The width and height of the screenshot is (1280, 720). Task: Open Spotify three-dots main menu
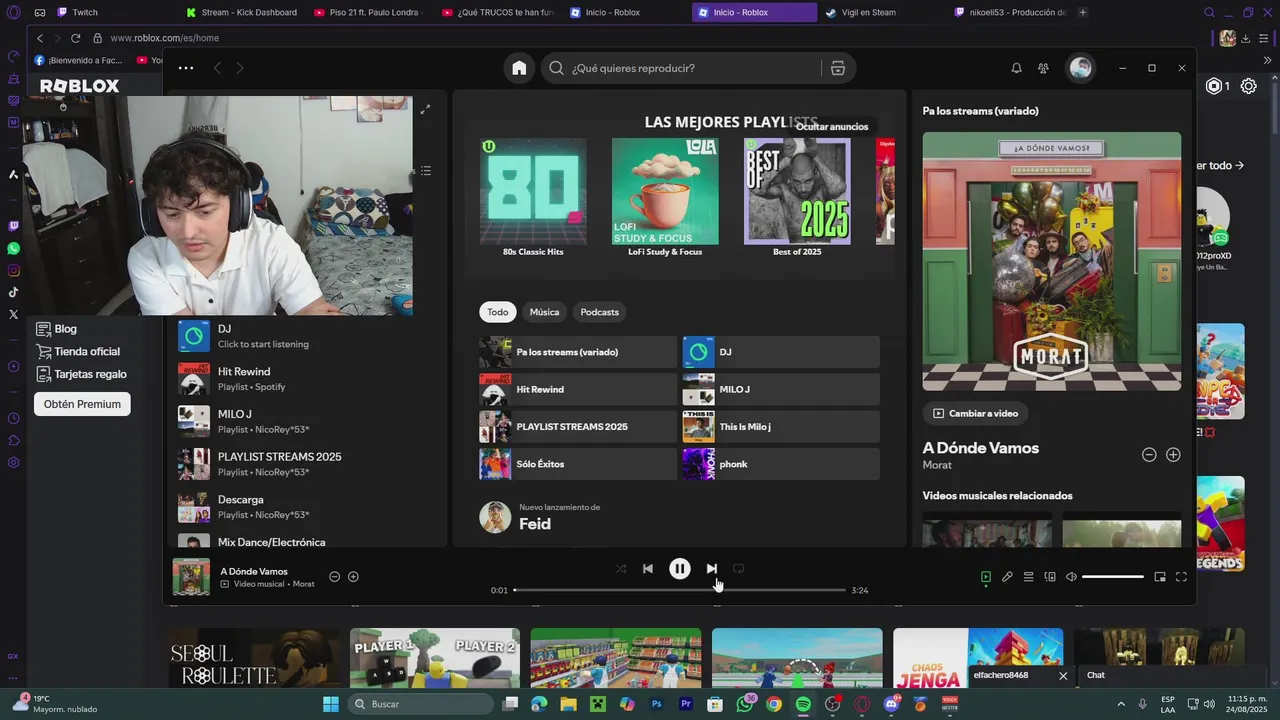click(185, 68)
